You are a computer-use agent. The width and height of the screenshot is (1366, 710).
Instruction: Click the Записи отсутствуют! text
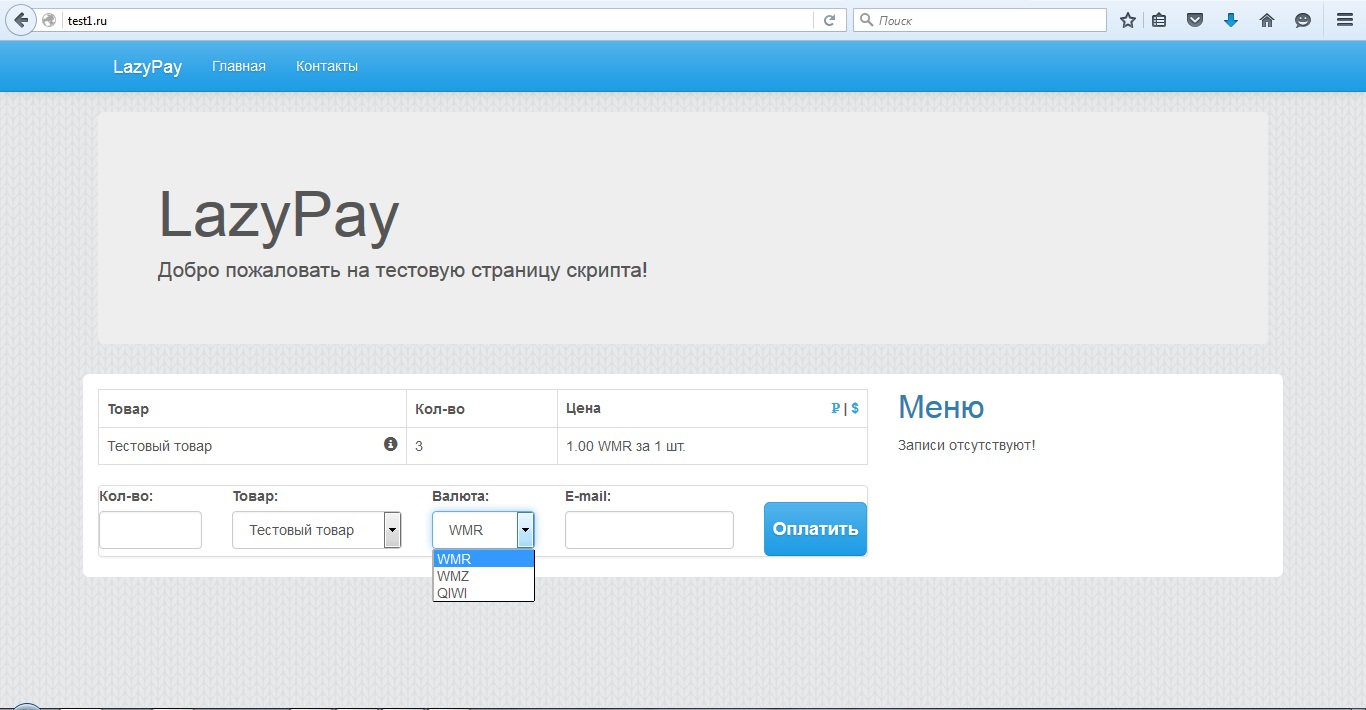tap(966, 445)
